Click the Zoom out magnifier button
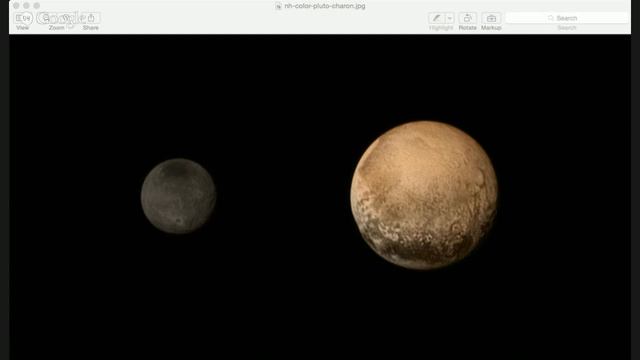Viewport: 640px width, 360px height. tap(47, 18)
